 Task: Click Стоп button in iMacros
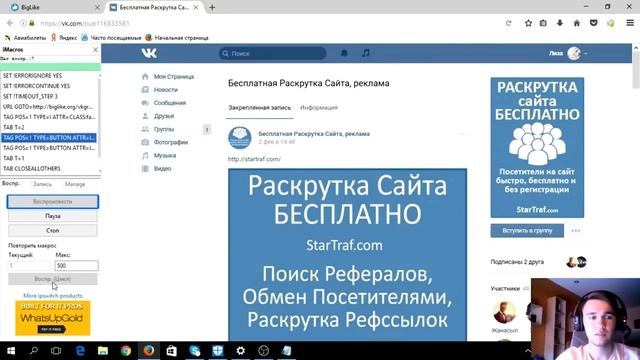53,231
